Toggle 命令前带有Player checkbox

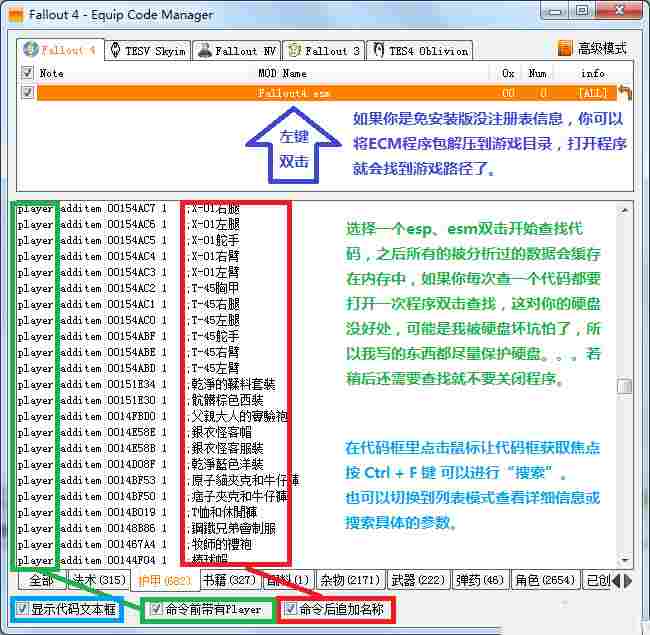[x=156, y=609]
